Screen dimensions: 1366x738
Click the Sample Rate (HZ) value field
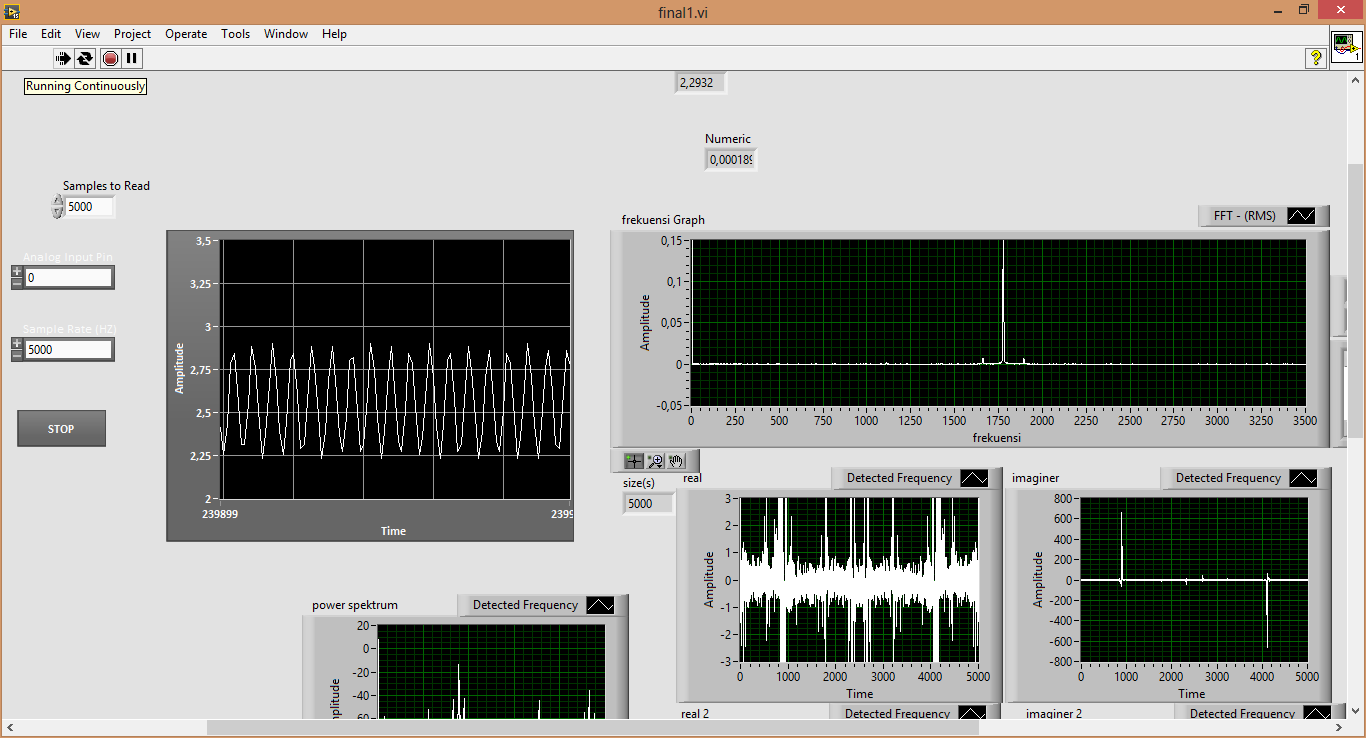pos(68,350)
